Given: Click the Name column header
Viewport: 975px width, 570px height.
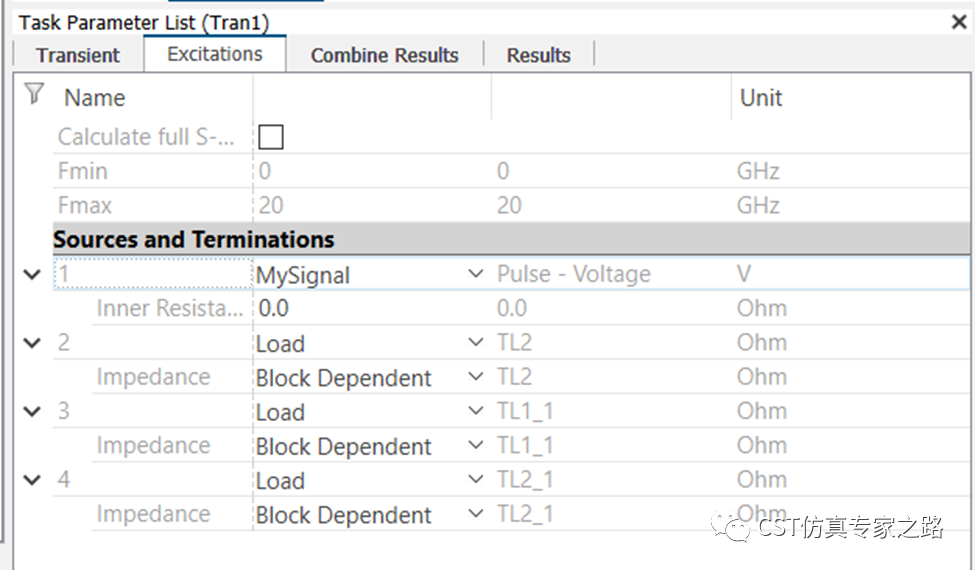Looking at the screenshot, I should point(95,98).
